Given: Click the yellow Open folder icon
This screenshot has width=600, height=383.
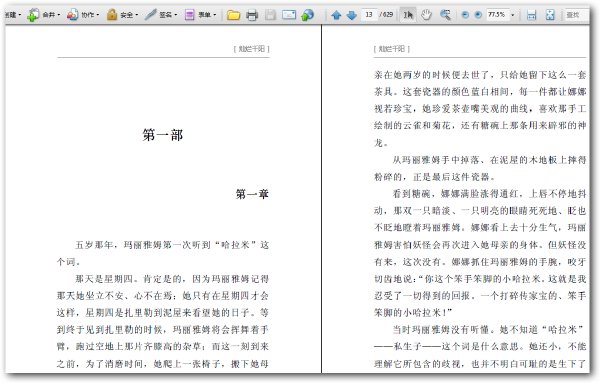Looking at the screenshot, I should 233,15.
